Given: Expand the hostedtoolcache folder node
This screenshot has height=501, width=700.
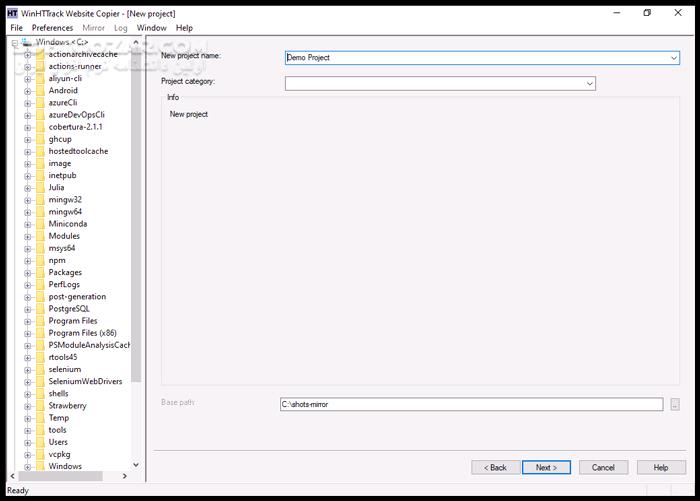Looking at the screenshot, I should tap(28, 152).
